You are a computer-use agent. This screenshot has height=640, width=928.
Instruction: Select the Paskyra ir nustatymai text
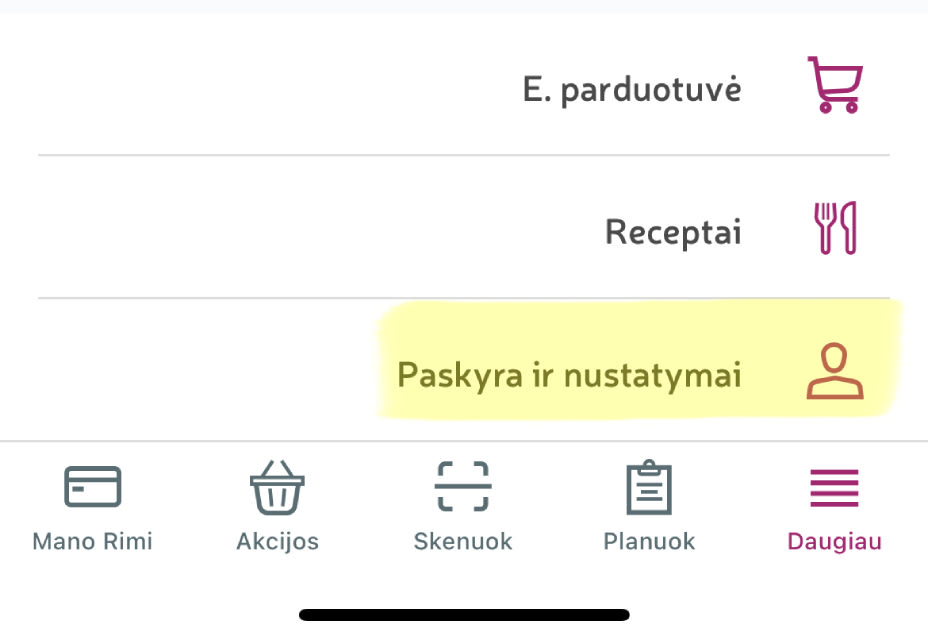point(569,376)
